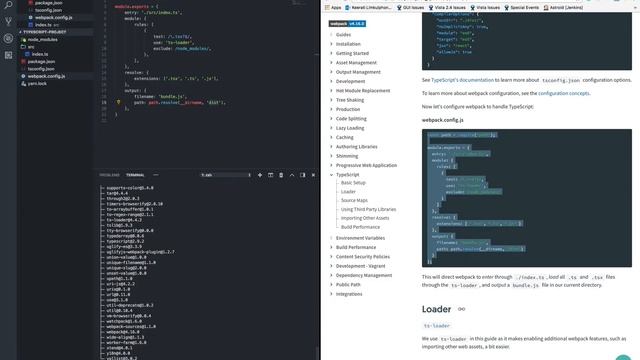Open the Vista 2.4 Issues bookmark
This screenshot has height=360, width=640.
pos(447,7)
